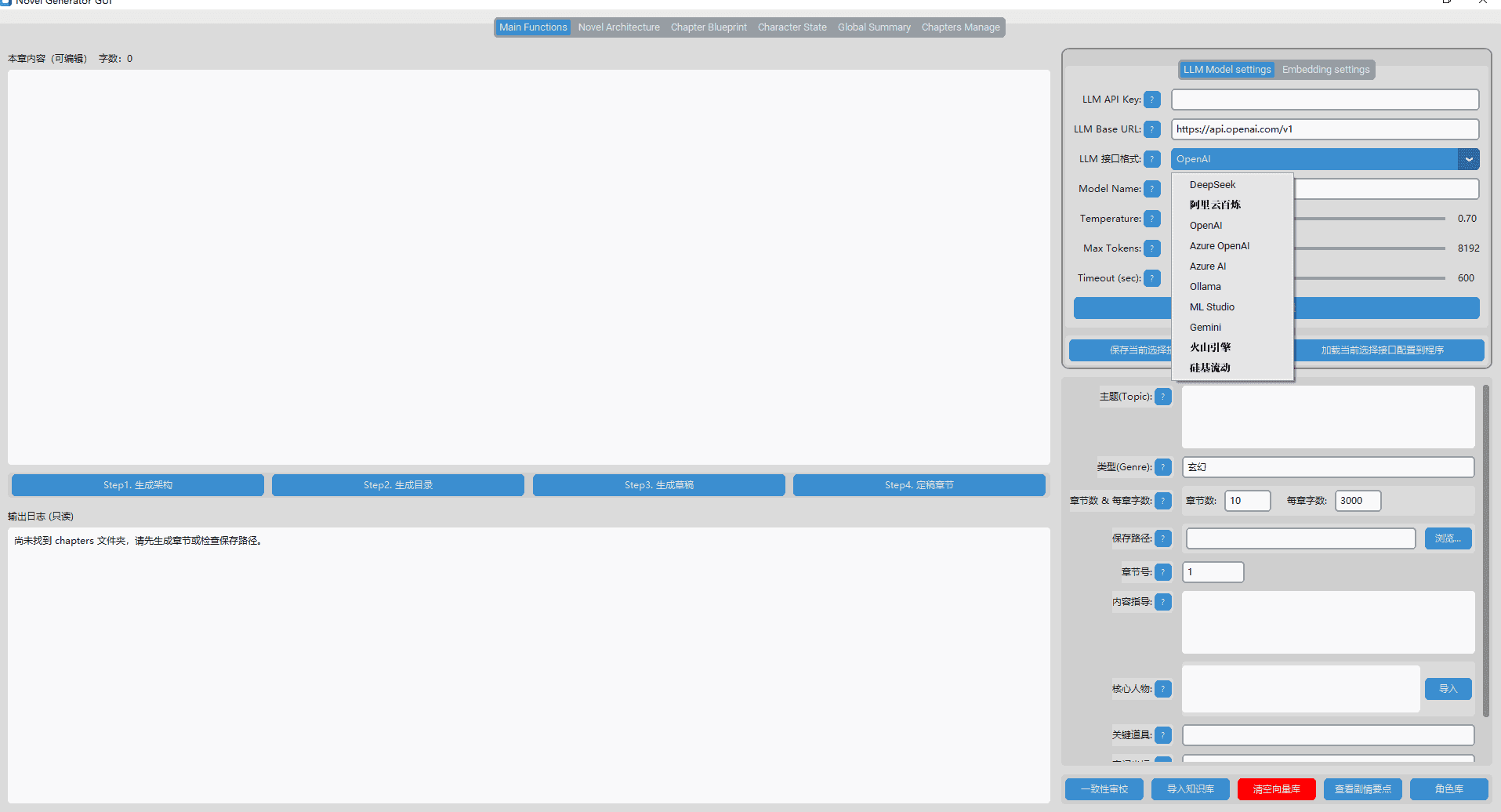
Task: Open the Embedding settings tab
Action: tap(1325, 70)
